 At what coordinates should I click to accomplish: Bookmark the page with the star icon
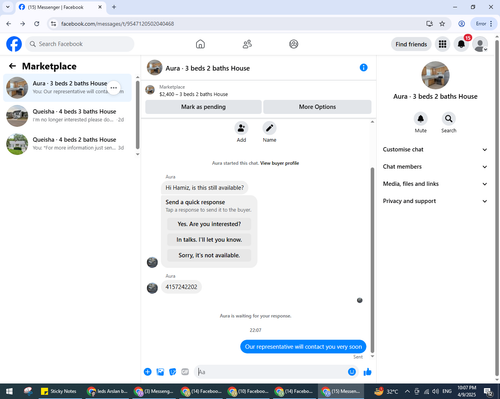tap(442, 24)
